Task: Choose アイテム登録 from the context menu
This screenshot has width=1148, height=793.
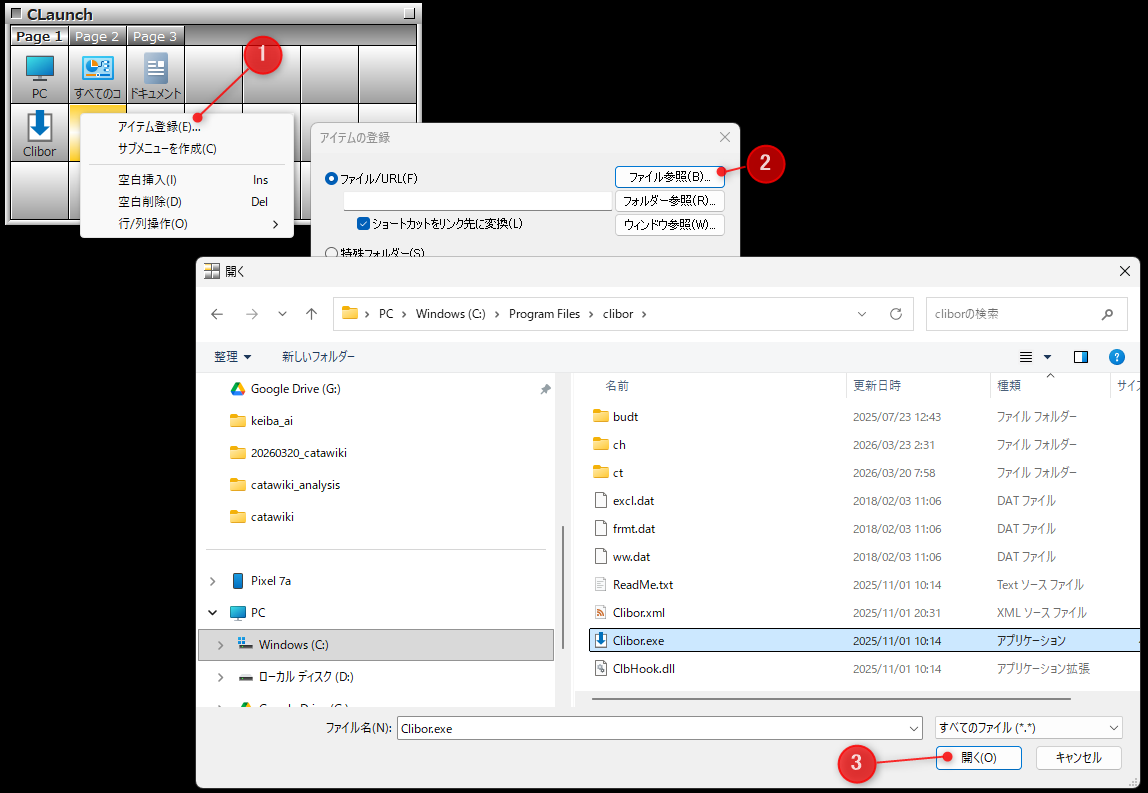Action: click(x=159, y=127)
